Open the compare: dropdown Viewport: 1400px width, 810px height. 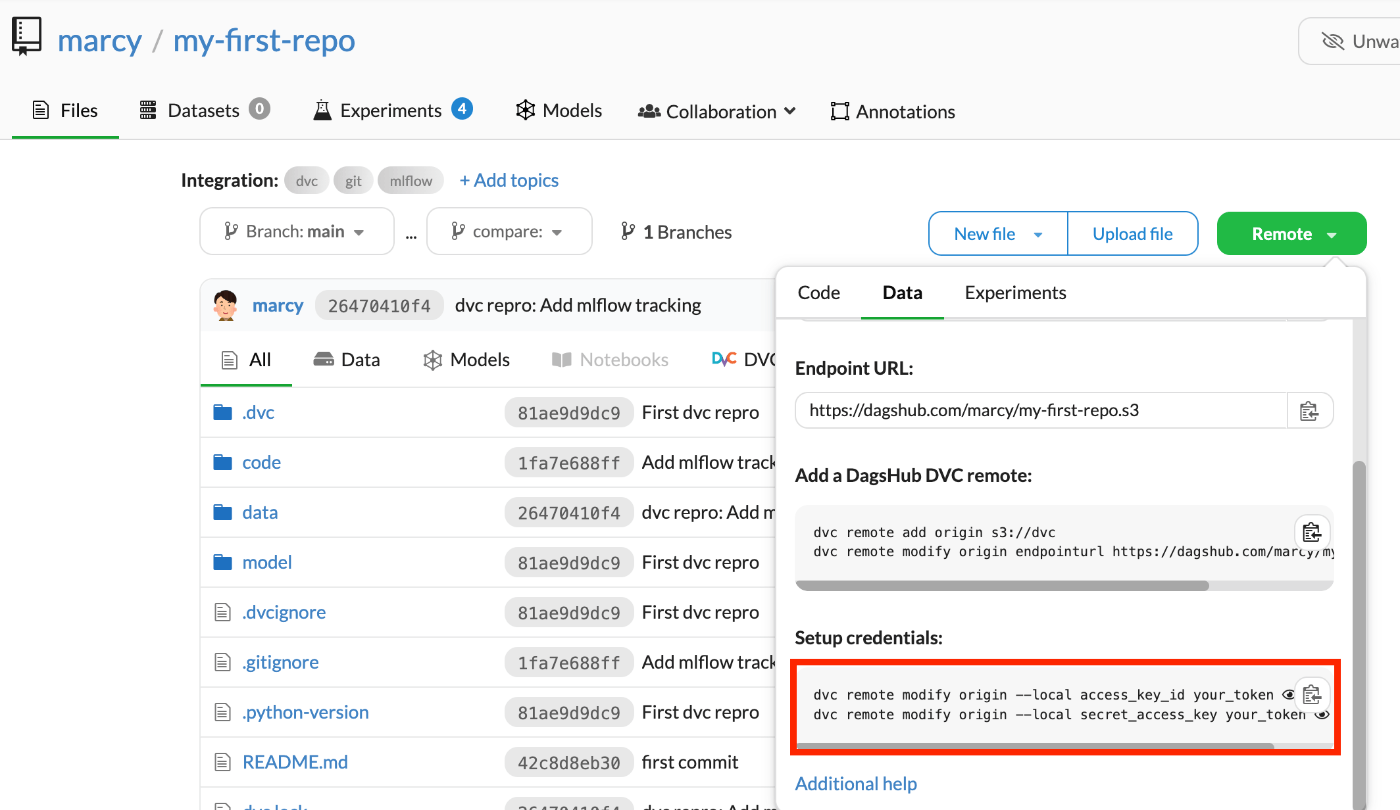[x=509, y=232]
